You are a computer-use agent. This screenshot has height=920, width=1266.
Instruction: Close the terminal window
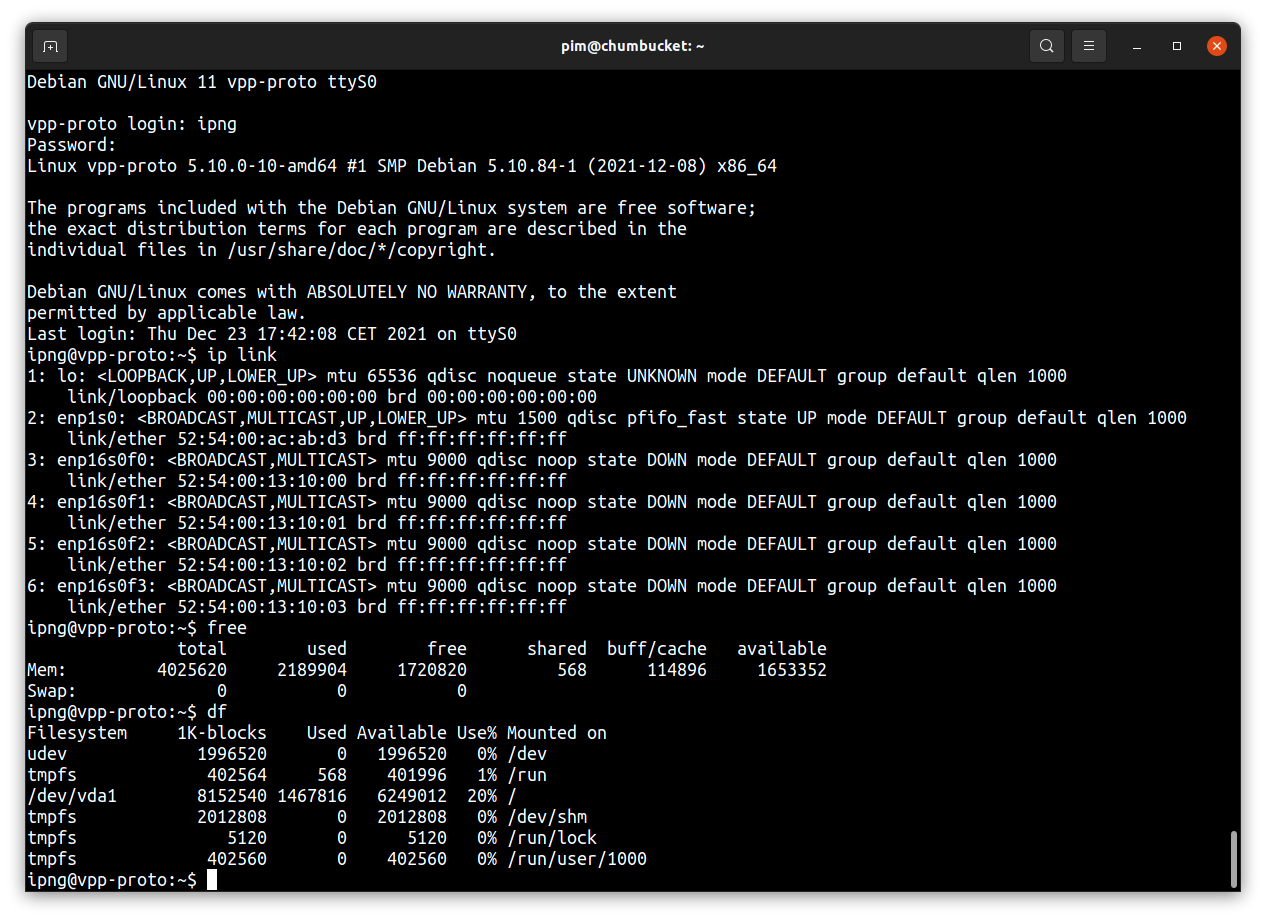coord(1217,46)
